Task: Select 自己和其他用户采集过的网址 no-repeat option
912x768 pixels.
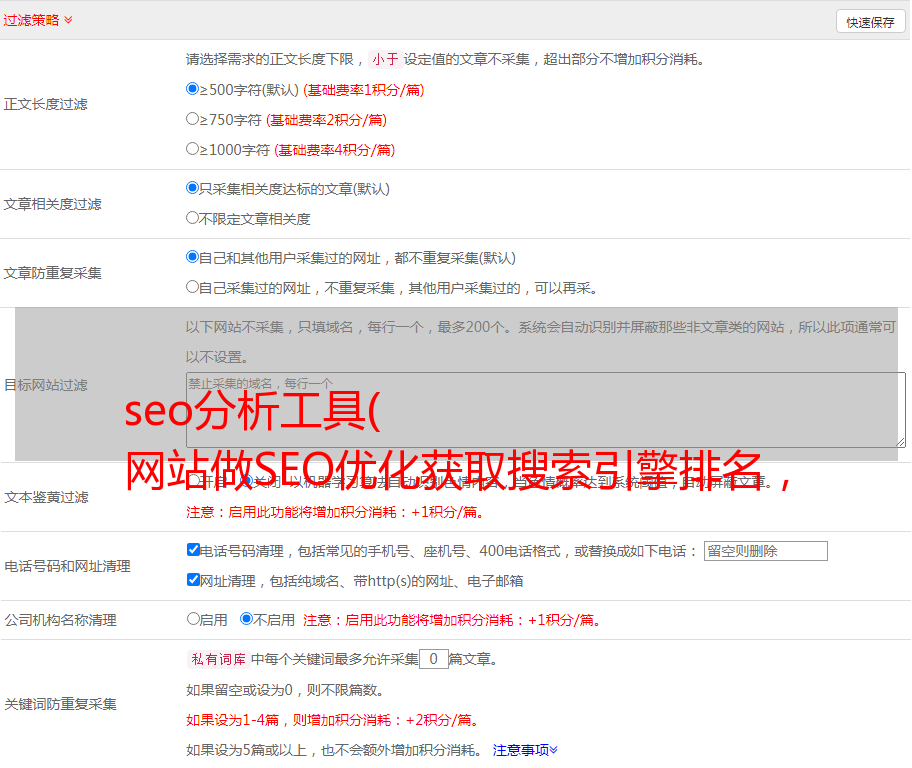Action: [x=193, y=257]
